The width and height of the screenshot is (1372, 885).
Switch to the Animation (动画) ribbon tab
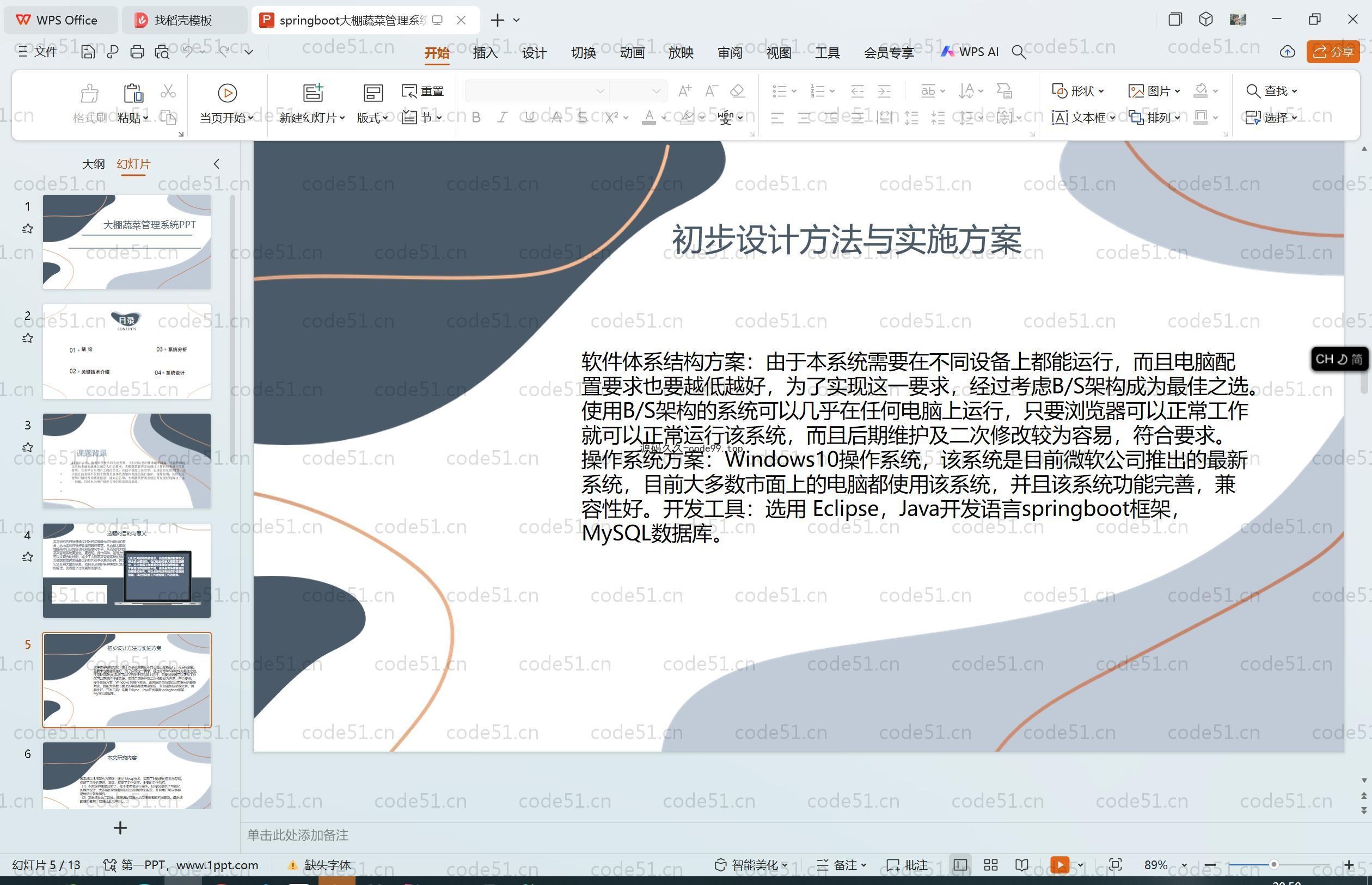(x=632, y=52)
